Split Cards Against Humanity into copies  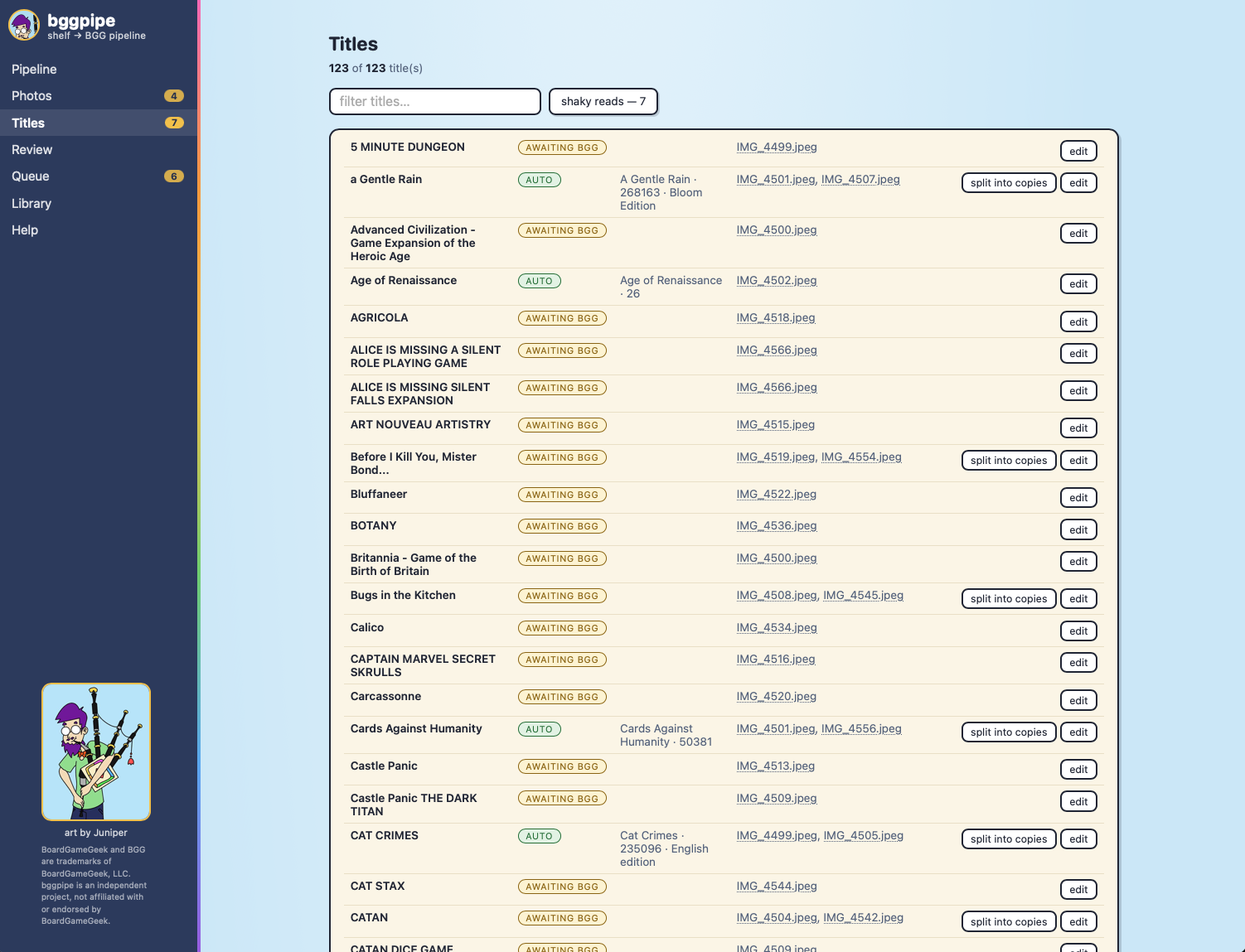tap(1009, 732)
